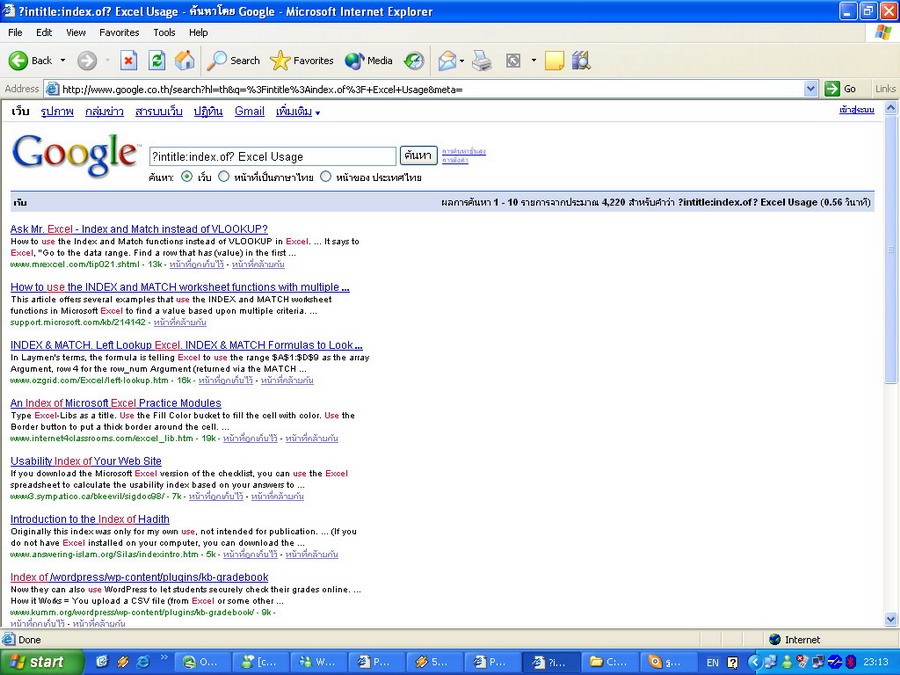Open the Favorites pane (star icon)
Screen dimensions: 900x675
pyautogui.click(x=302, y=60)
